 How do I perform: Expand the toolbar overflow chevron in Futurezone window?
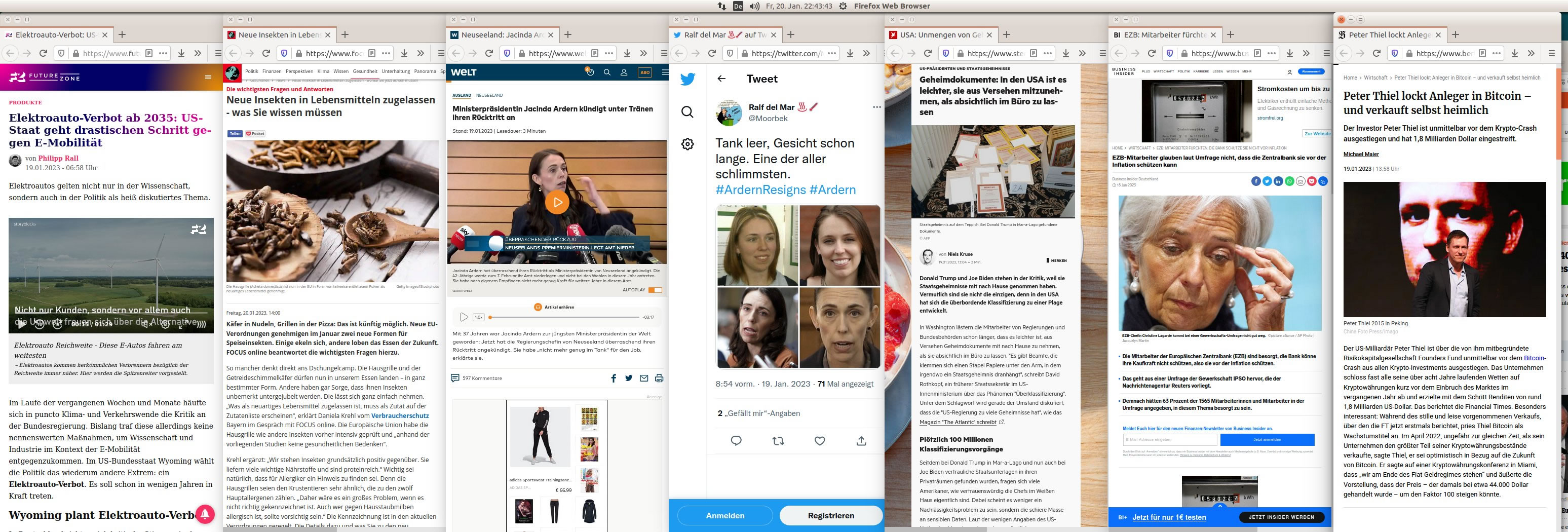click(x=198, y=54)
